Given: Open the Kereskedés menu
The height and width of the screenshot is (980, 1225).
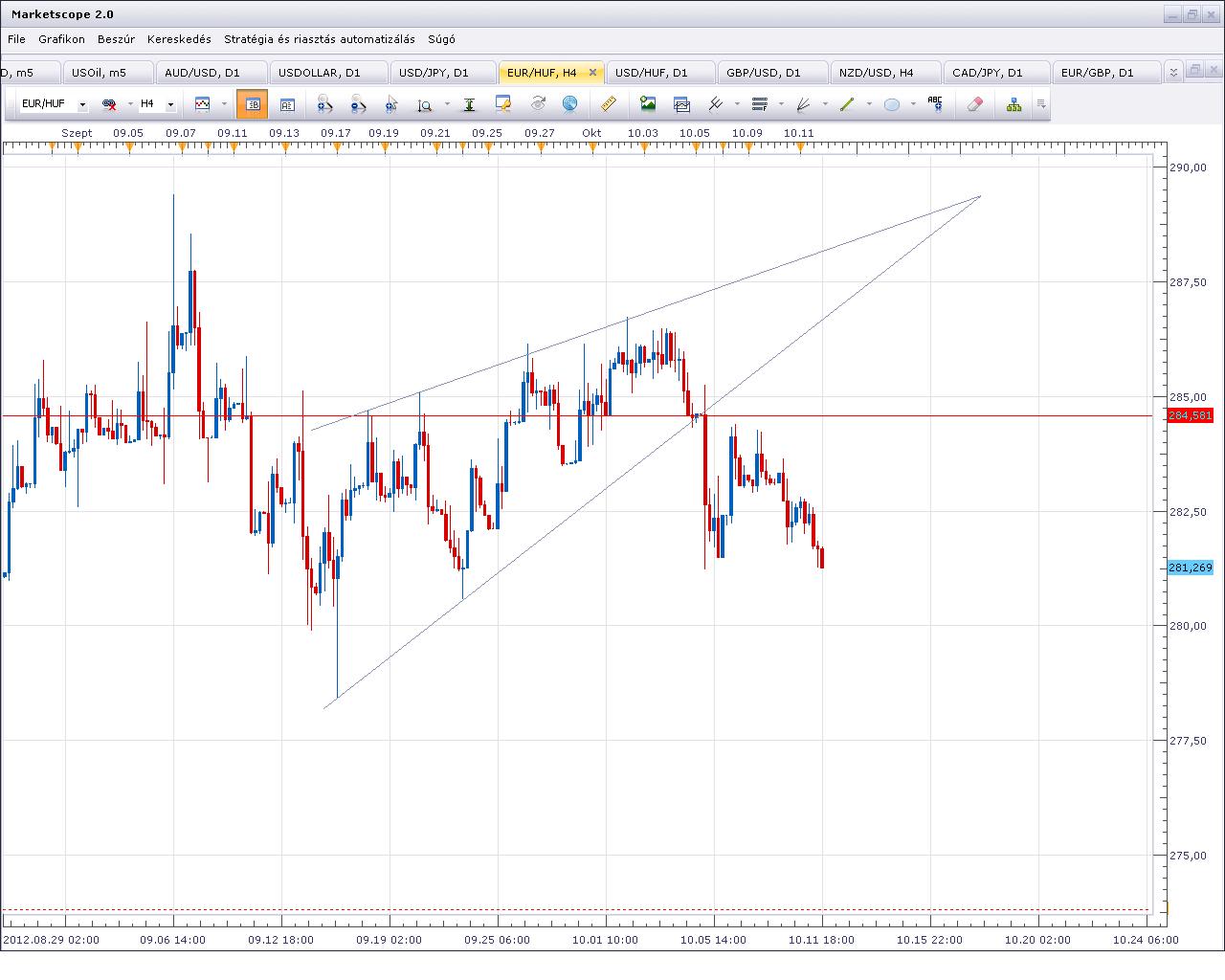Looking at the screenshot, I should pyautogui.click(x=179, y=39).
